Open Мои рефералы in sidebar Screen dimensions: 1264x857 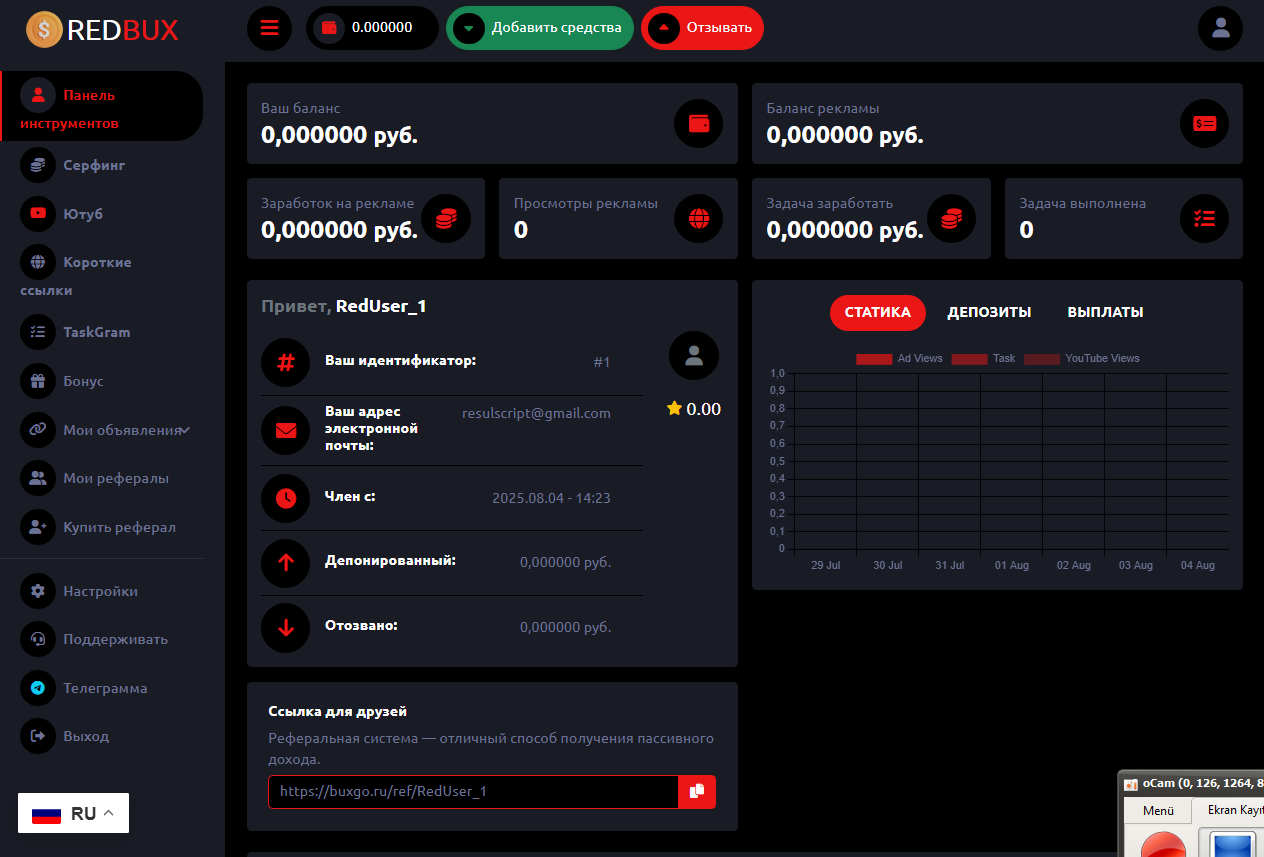95,478
